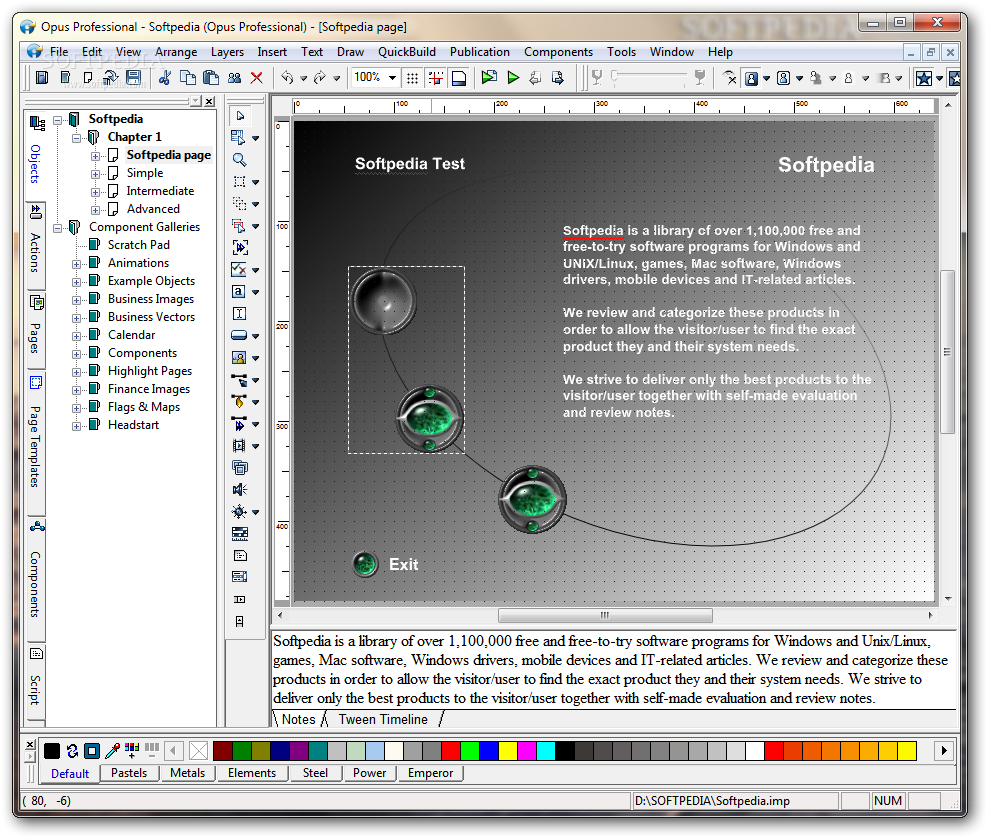Click the swap colors arrows icon
The width and height of the screenshot is (988, 838).
[x=72, y=750]
